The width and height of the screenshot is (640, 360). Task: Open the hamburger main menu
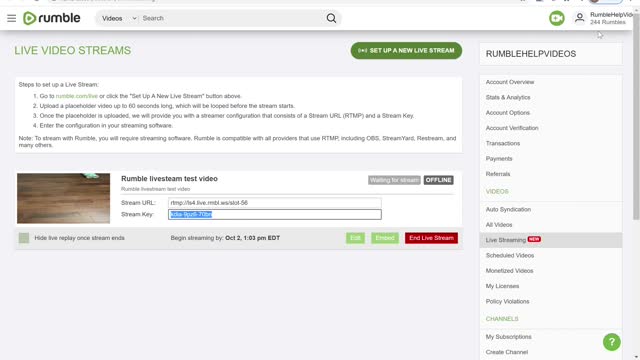click(x=11, y=18)
